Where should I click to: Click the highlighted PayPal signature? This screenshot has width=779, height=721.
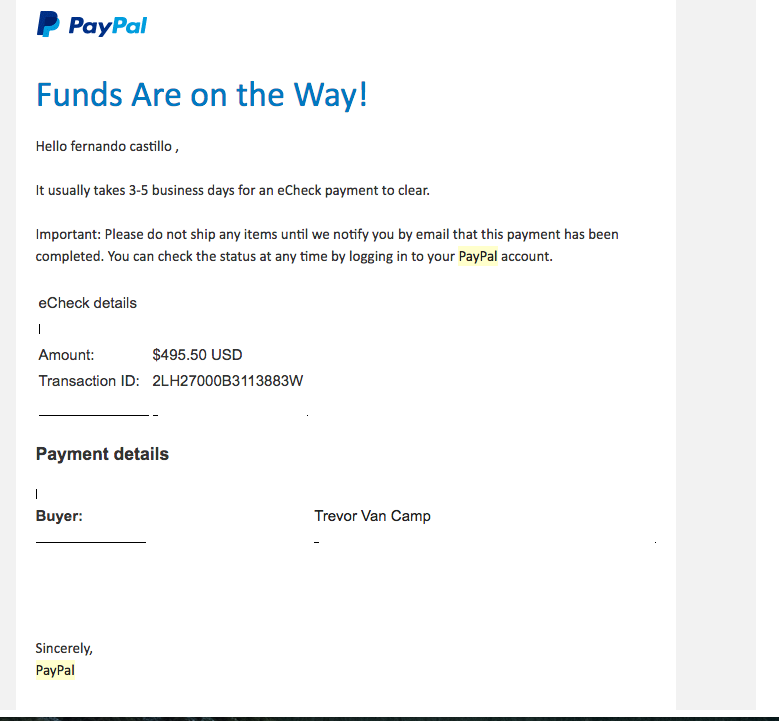55,670
